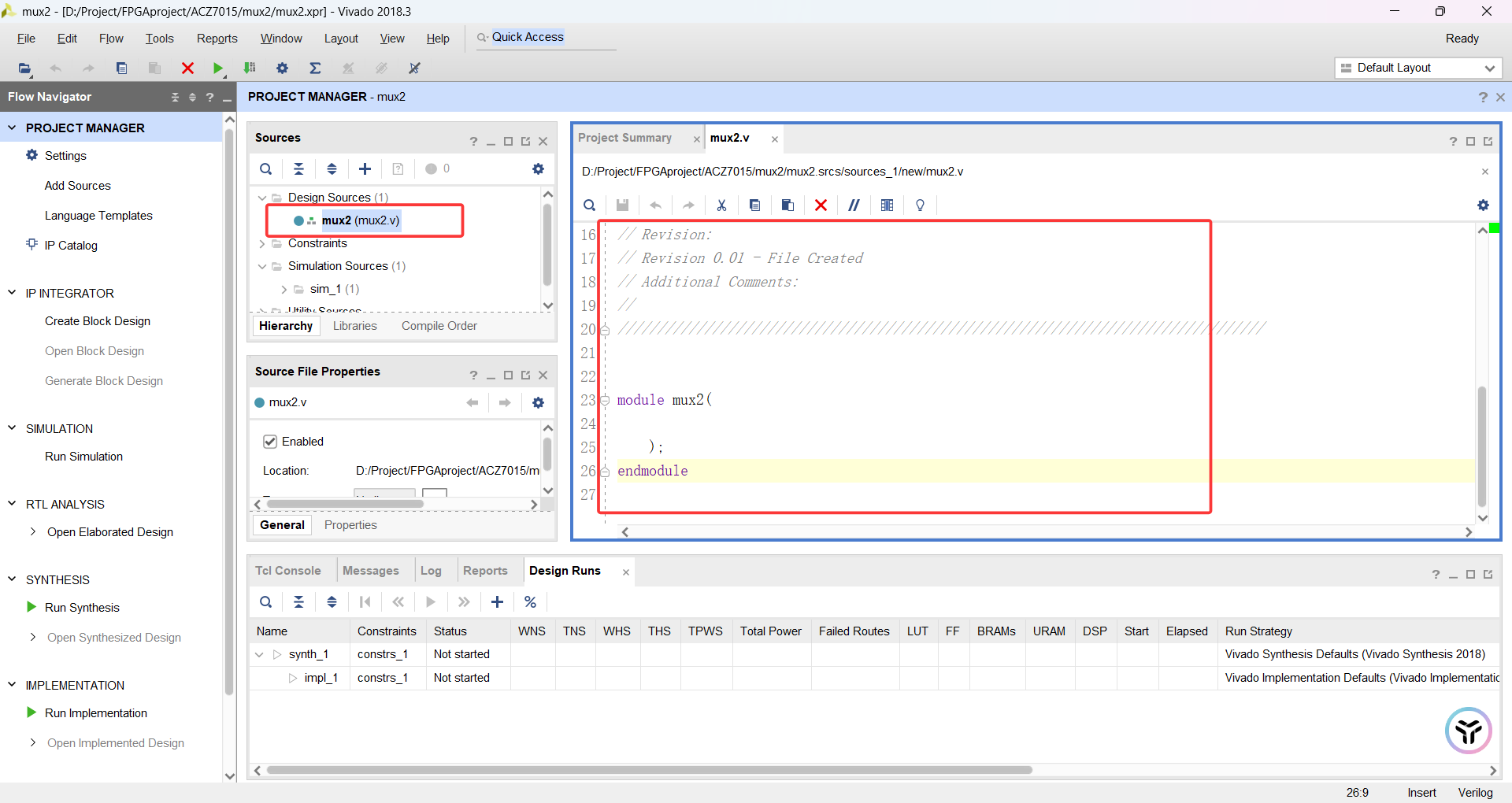
Task: Open Language Templates
Action: click(x=98, y=216)
